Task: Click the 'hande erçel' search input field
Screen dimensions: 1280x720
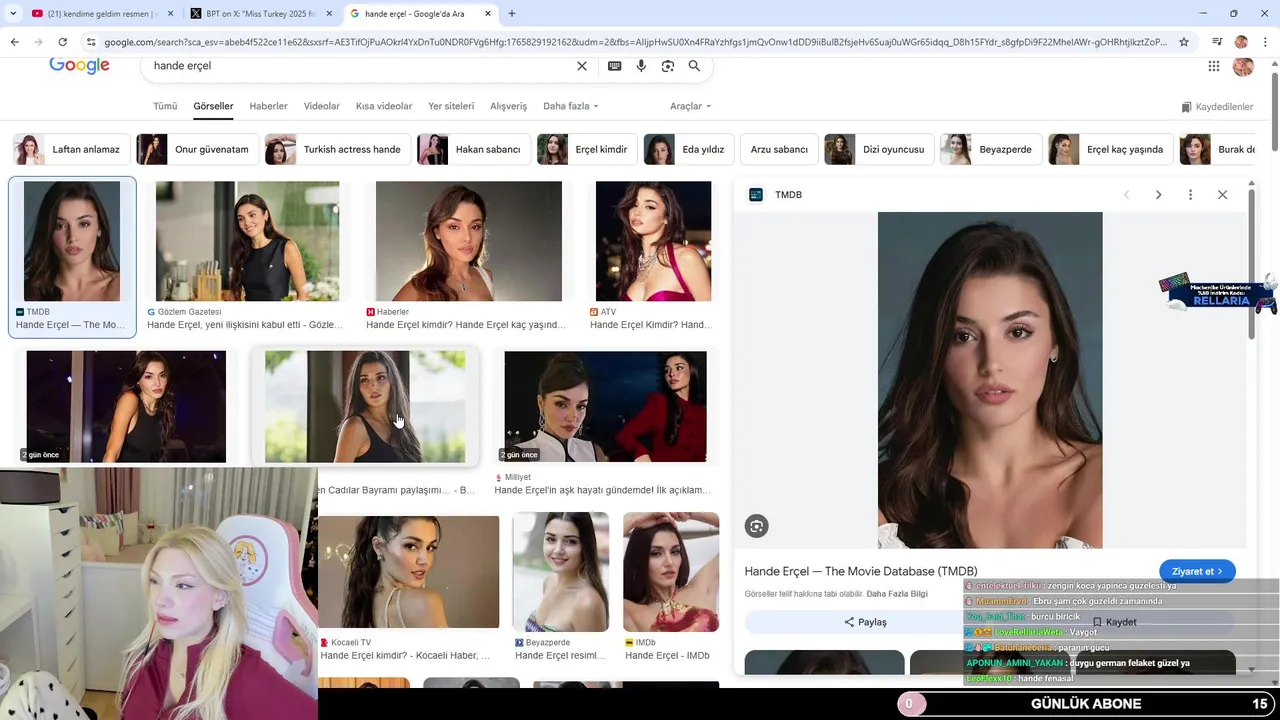Action: (x=360, y=66)
